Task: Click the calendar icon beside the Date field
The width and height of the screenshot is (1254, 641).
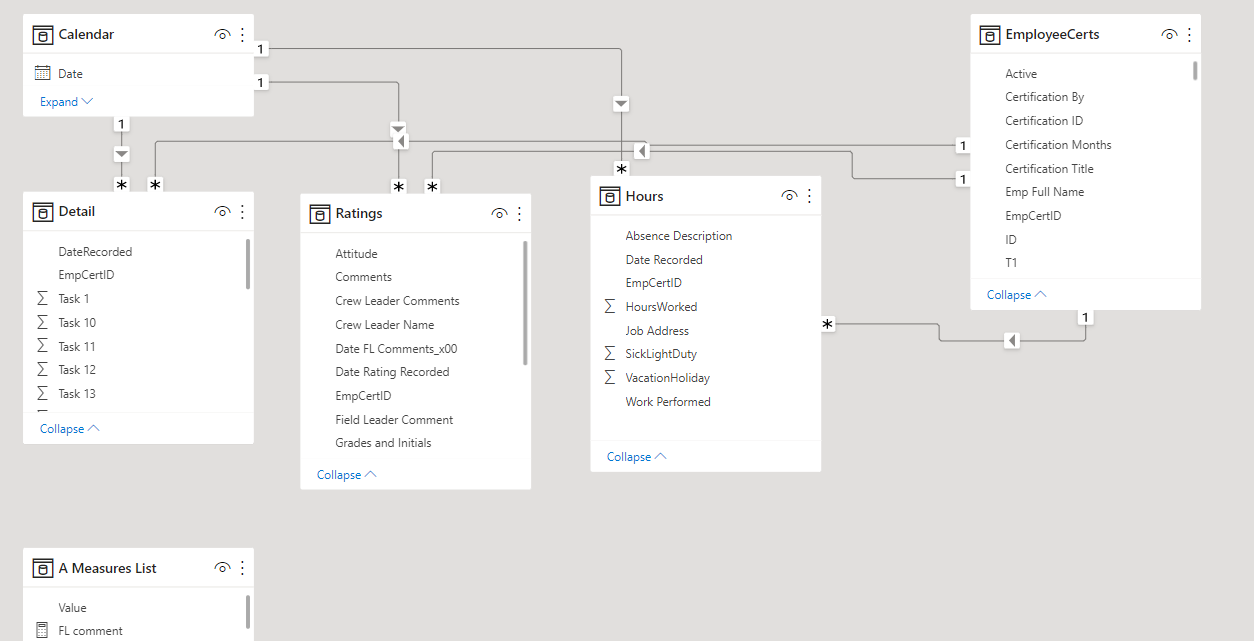Action: click(x=42, y=73)
